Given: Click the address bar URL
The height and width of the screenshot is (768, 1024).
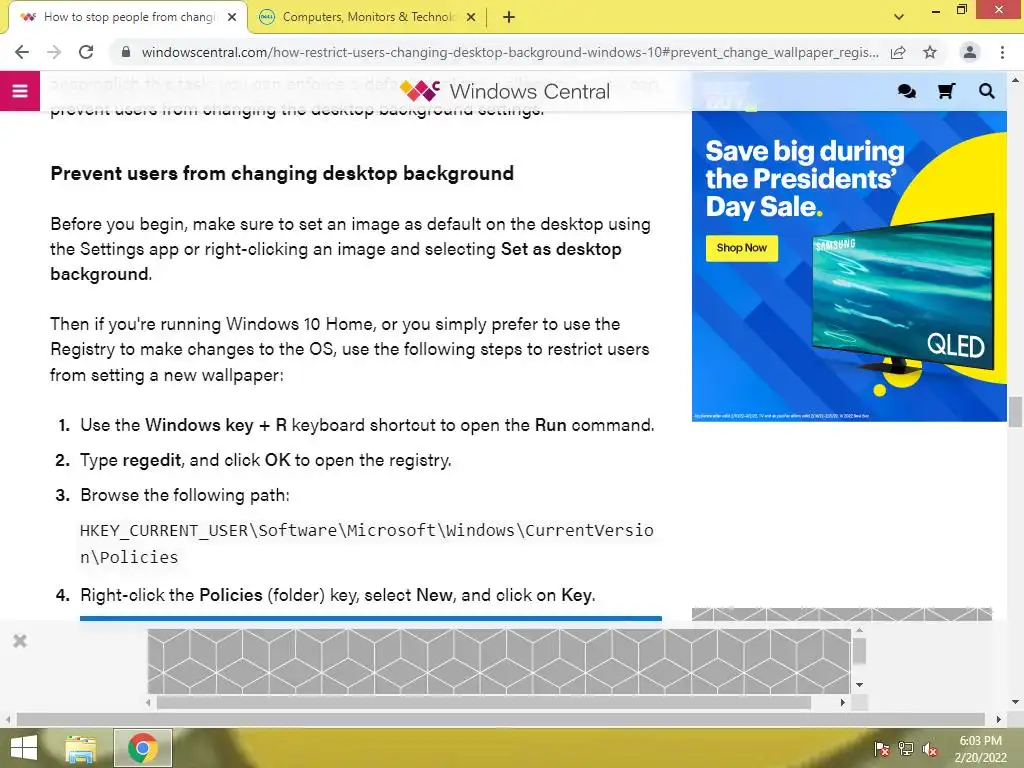Looking at the screenshot, I should click(509, 52).
